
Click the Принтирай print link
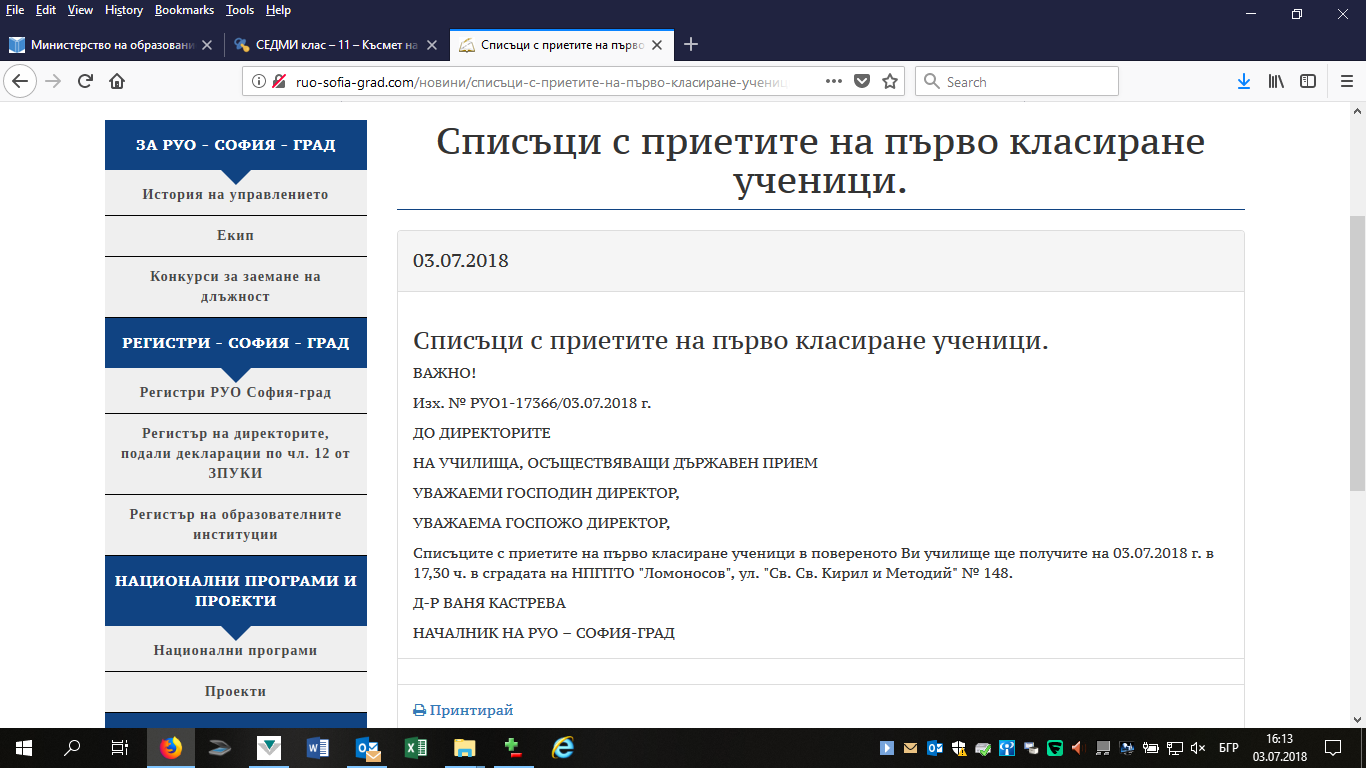(471, 710)
